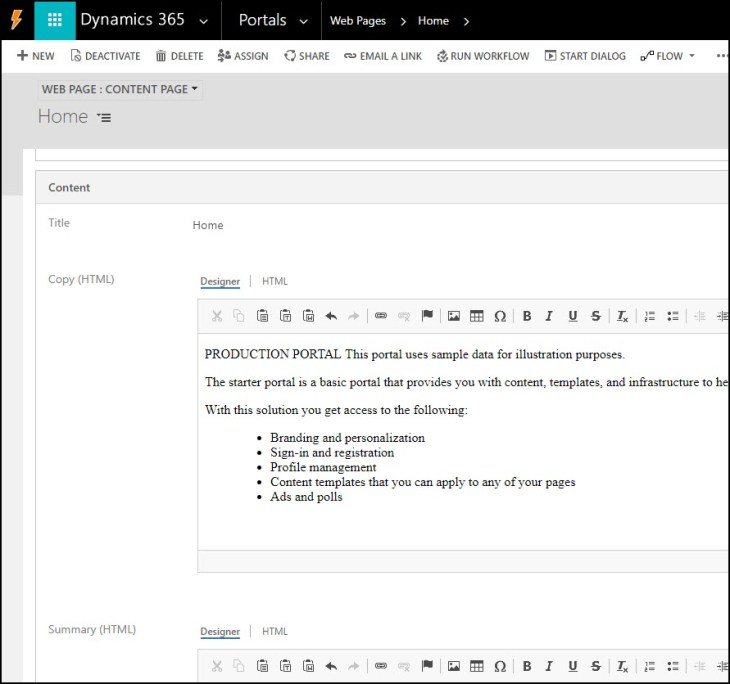Deactivate the web page record
The height and width of the screenshot is (684, 730).
click(105, 56)
